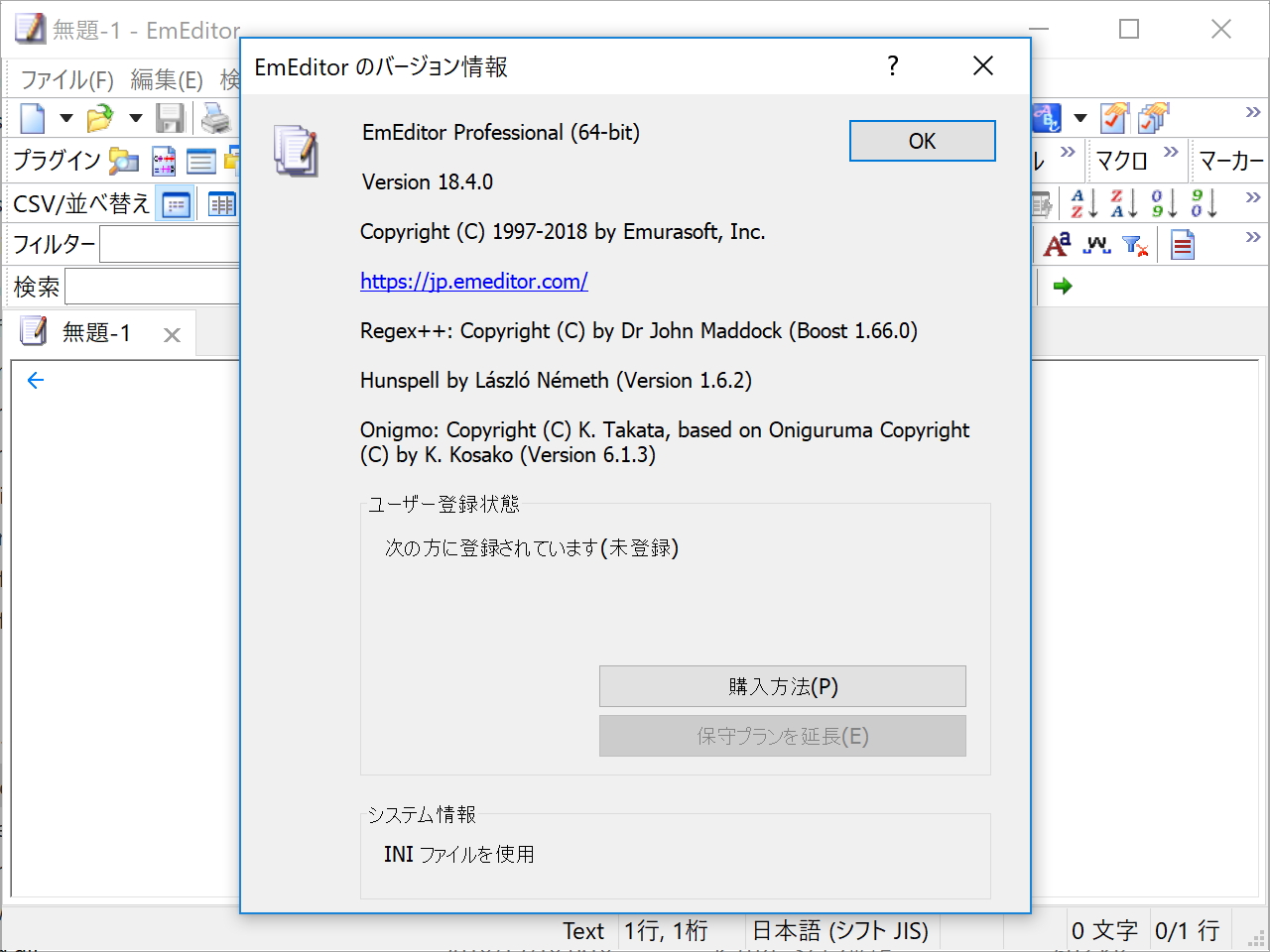Open the new document dropdown arrow
The width and height of the screenshot is (1270, 952).
coord(65,118)
